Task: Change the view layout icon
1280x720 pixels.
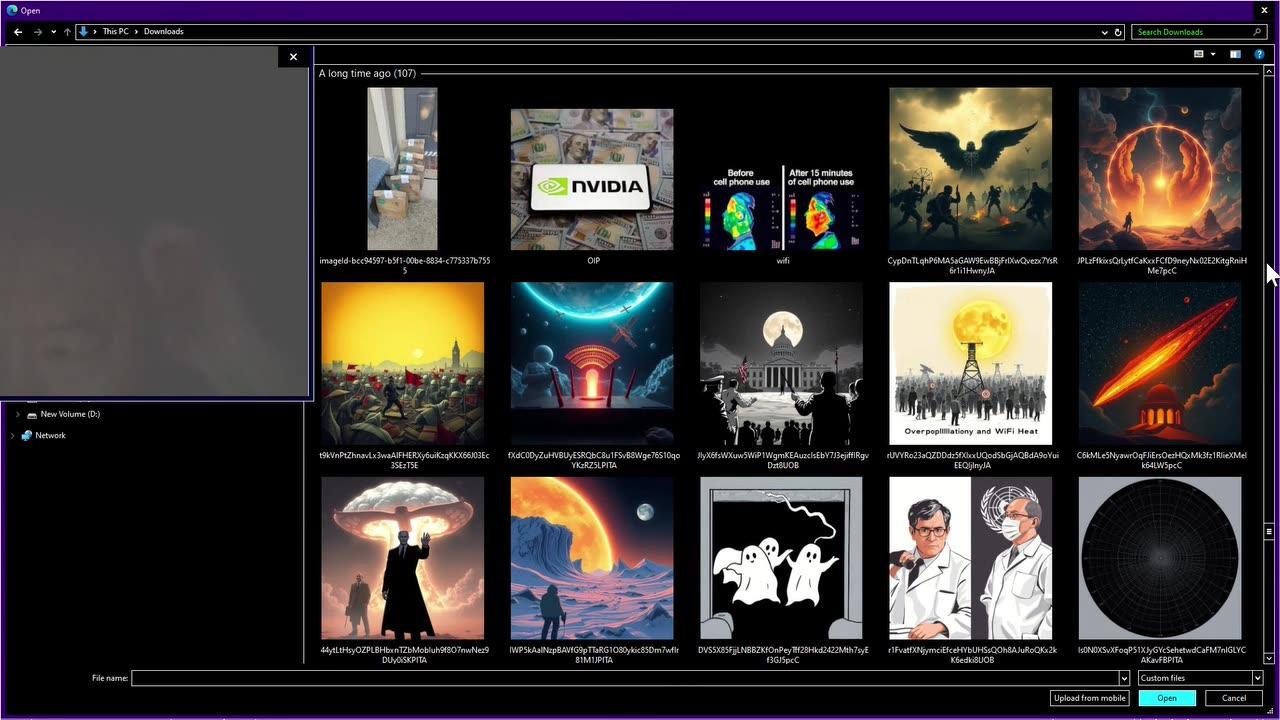Action: [x=1198, y=54]
